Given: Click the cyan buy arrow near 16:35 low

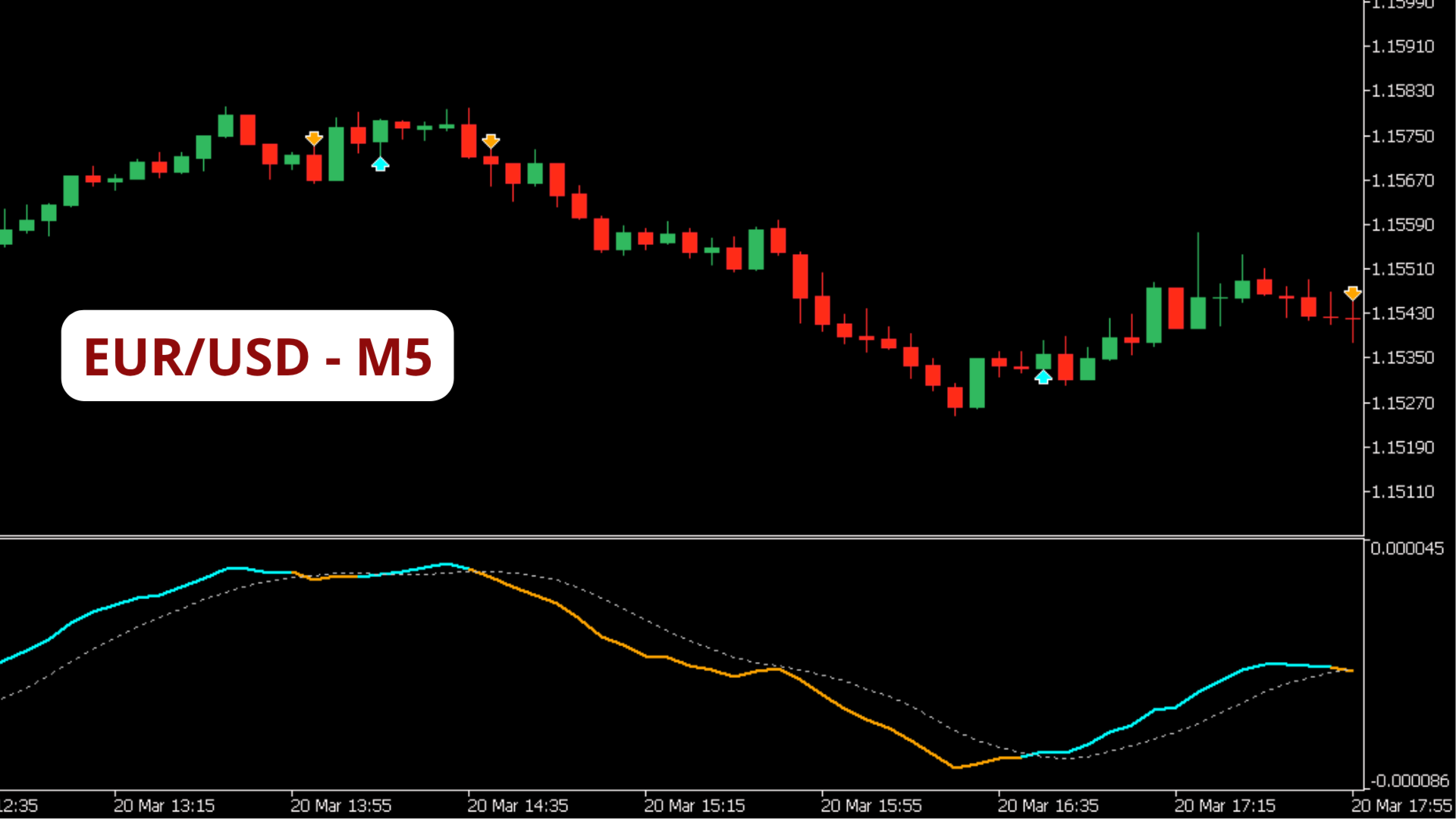Looking at the screenshot, I should point(1043,377).
